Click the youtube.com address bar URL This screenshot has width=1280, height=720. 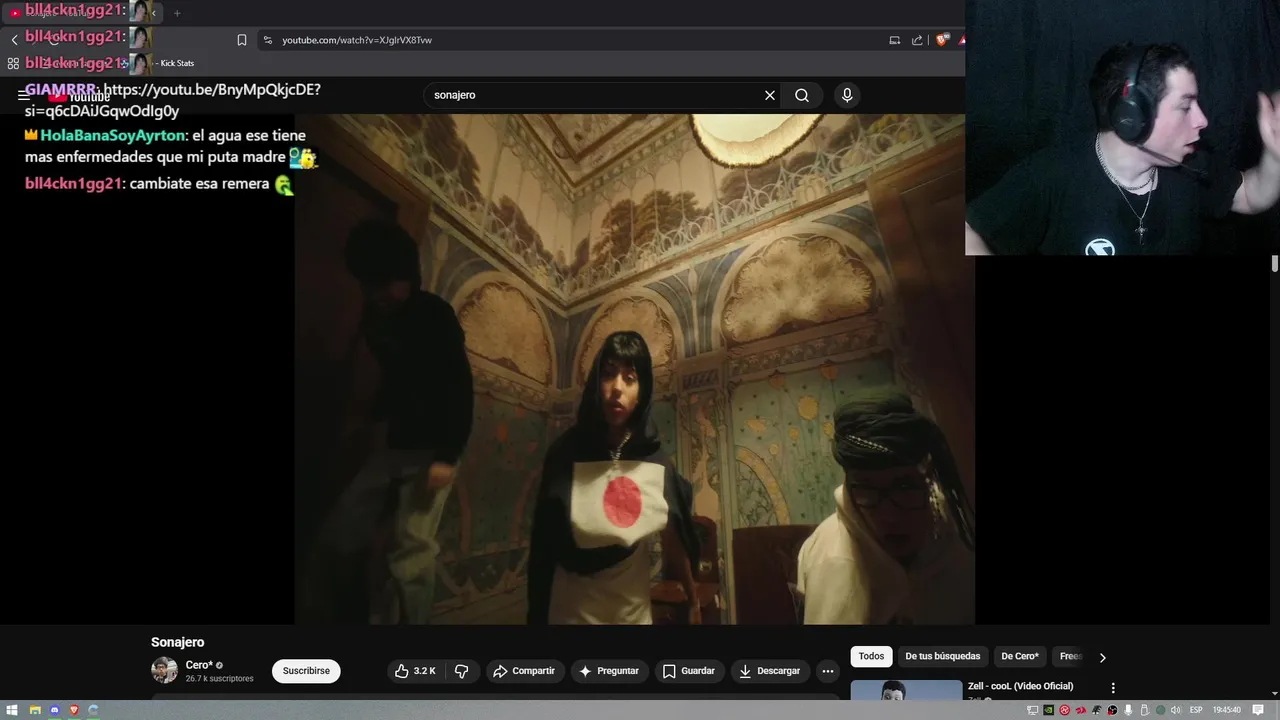357,40
